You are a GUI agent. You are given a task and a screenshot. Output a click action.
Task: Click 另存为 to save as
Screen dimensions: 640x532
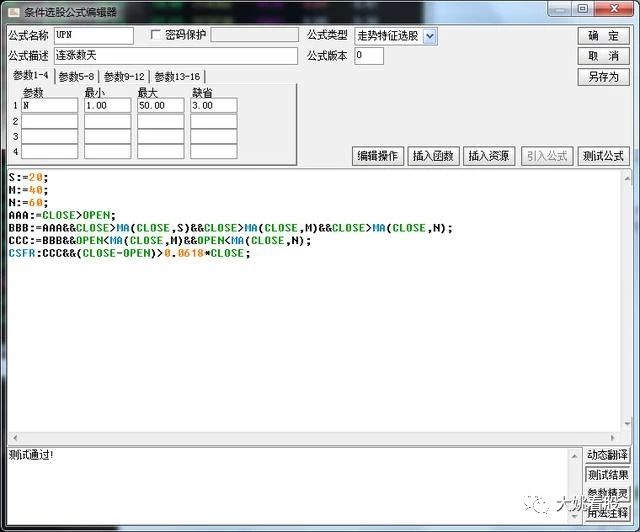pos(603,77)
